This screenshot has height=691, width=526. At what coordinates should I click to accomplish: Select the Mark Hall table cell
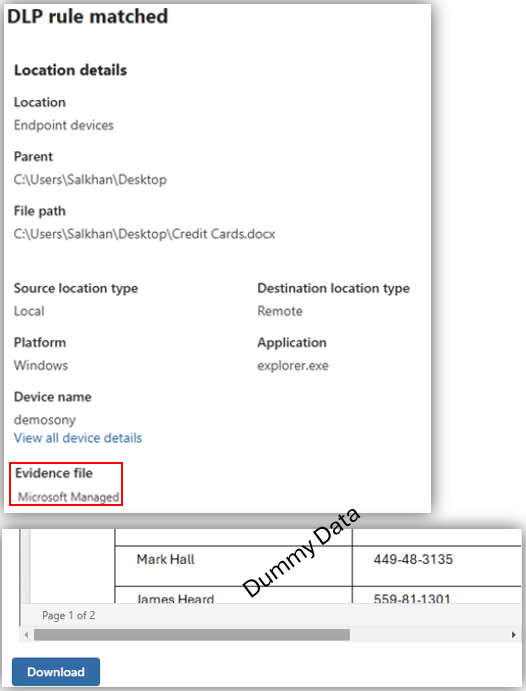pos(233,566)
